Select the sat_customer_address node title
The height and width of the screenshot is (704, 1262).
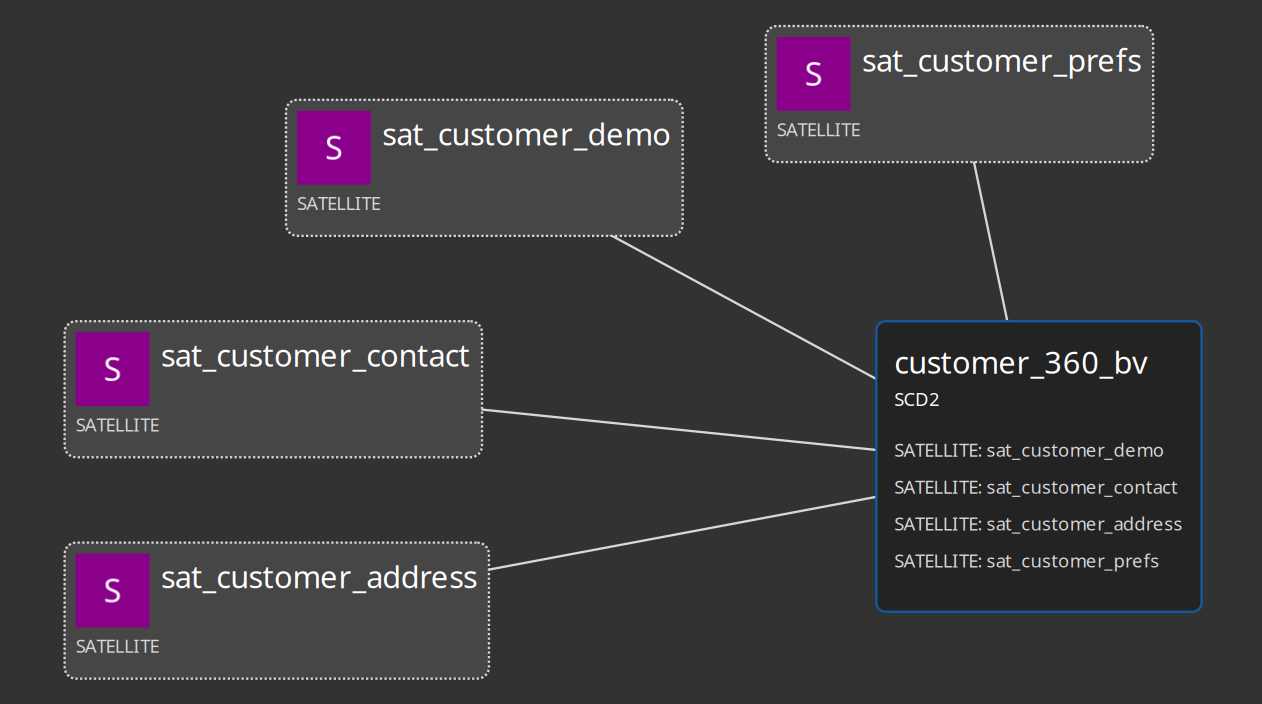[x=319, y=578]
